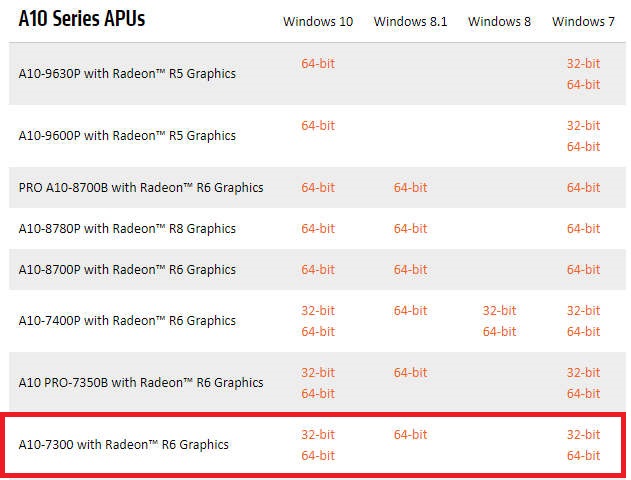Click the Windows 8.1 column header
The height and width of the screenshot is (480, 631).
click(x=410, y=21)
